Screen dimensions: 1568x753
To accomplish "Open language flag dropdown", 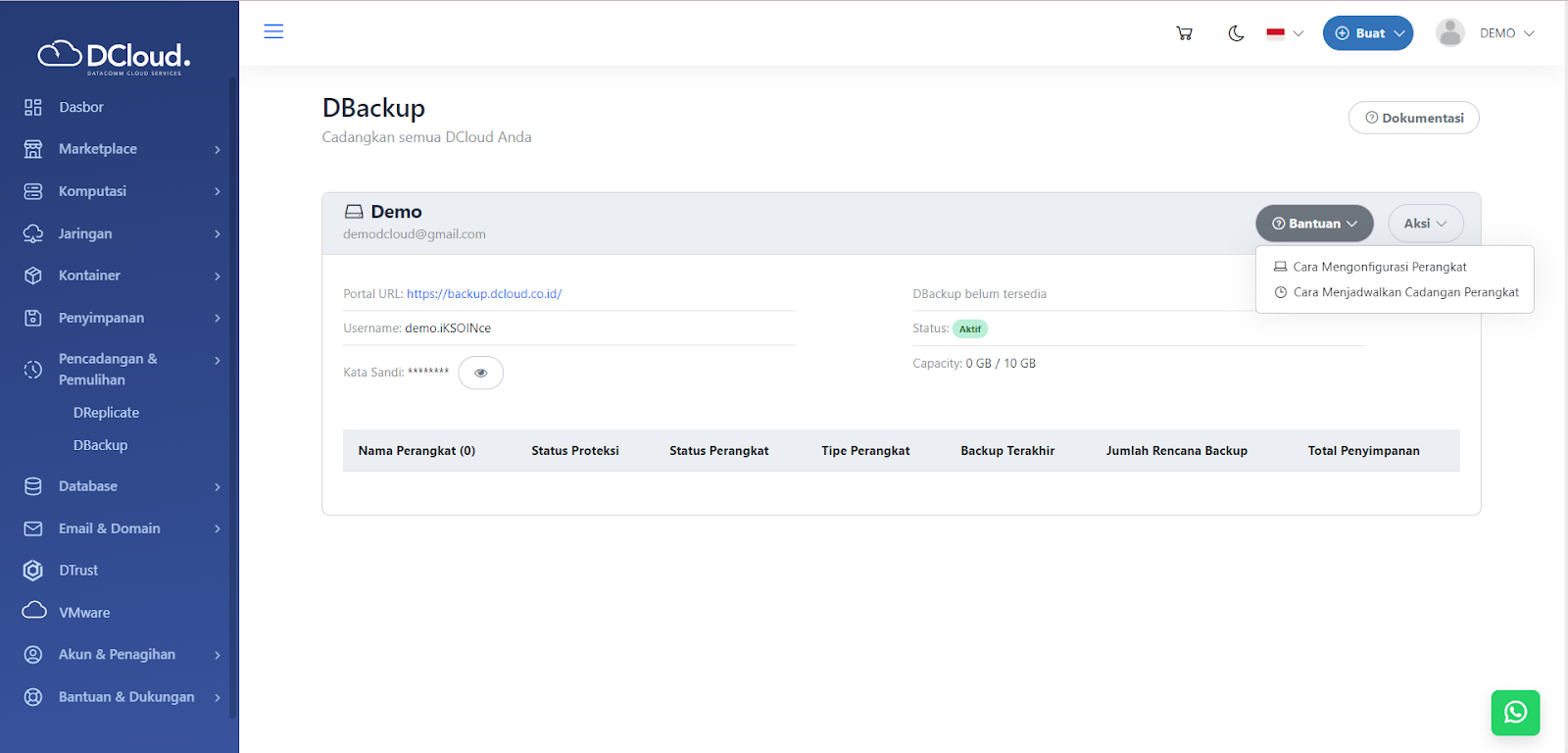I will pyautogui.click(x=1284, y=33).
